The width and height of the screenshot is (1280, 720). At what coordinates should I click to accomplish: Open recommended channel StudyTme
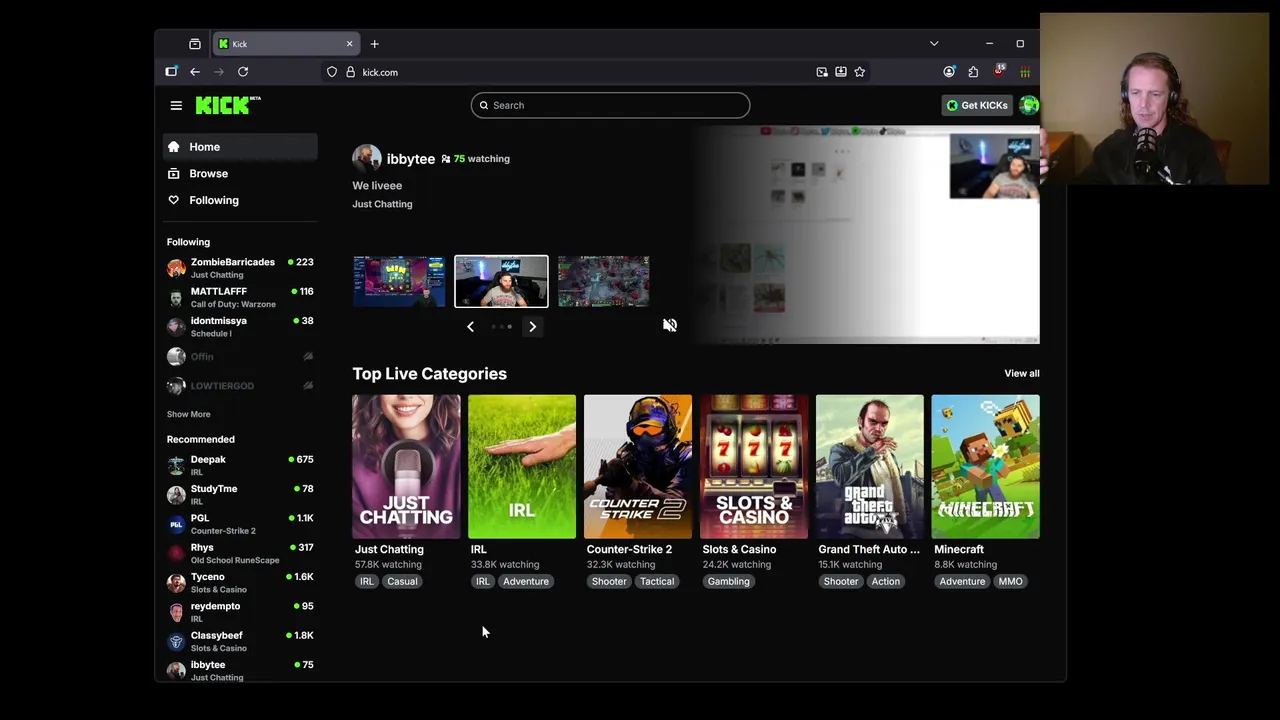(240, 494)
